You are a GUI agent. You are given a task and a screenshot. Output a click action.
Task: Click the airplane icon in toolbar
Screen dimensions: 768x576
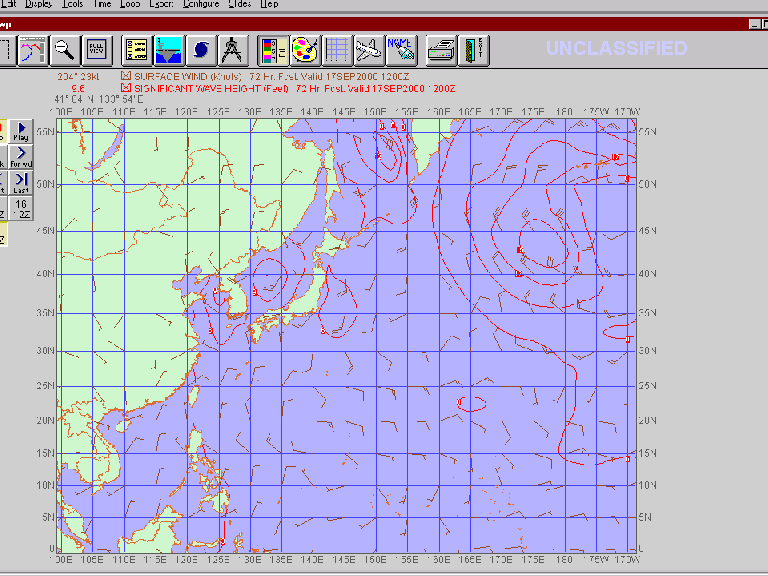click(369, 49)
